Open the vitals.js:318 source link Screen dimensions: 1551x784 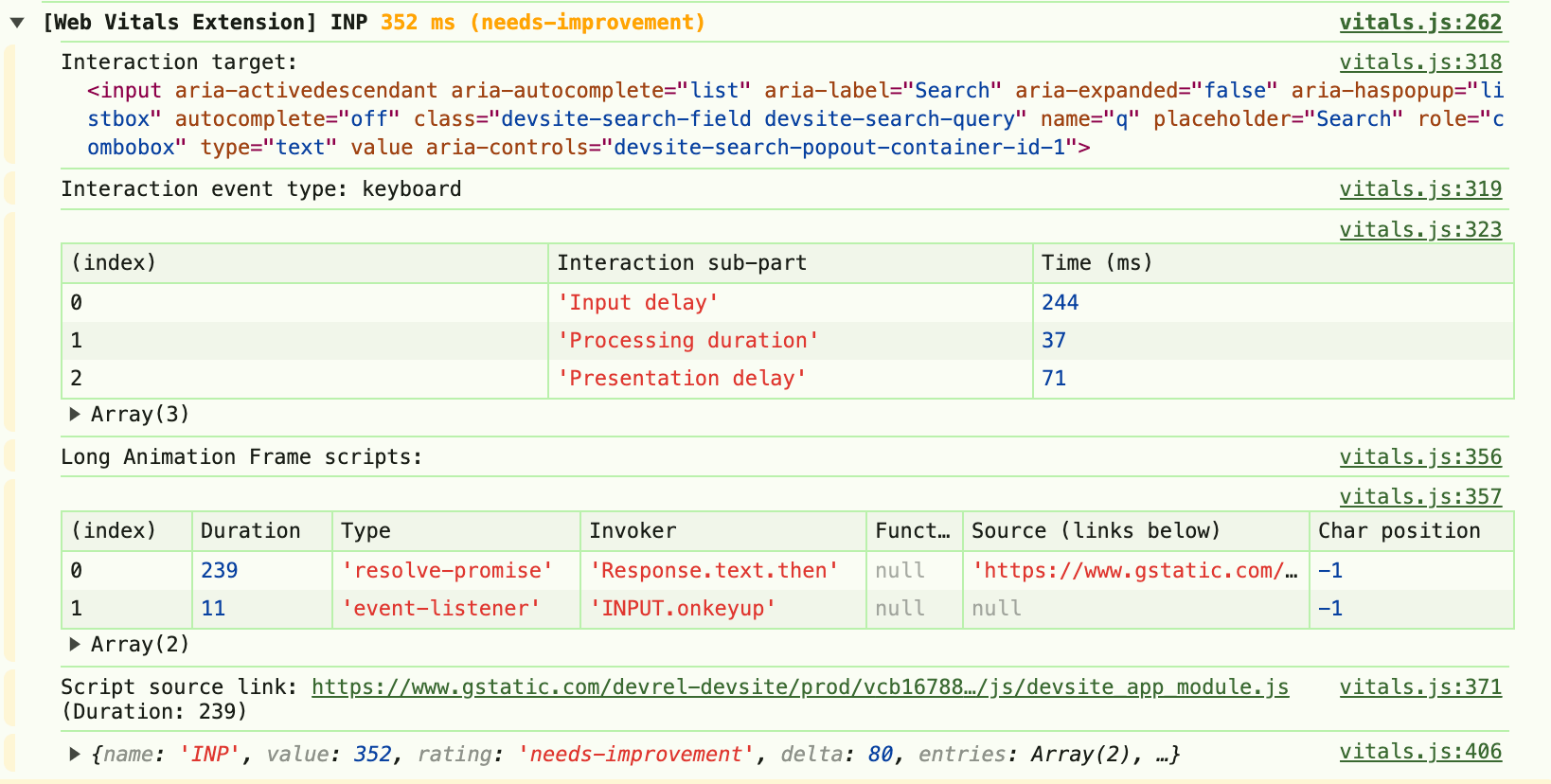[x=1419, y=62]
